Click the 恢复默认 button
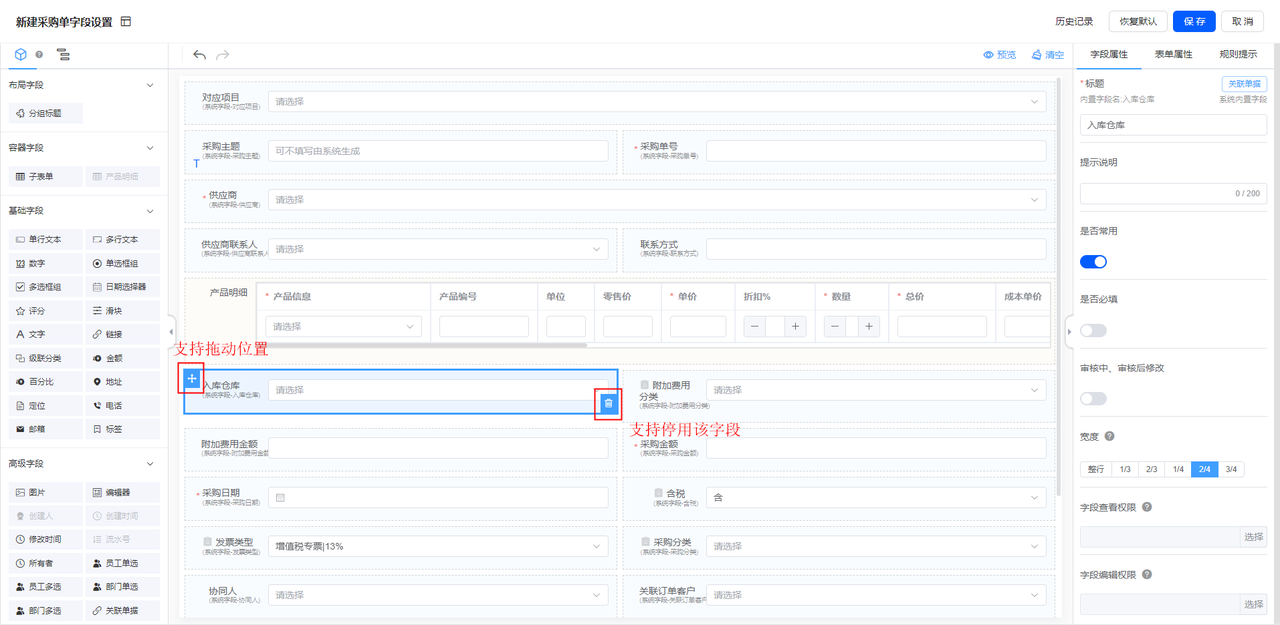Image resolution: width=1280 pixels, height=625 pixels. tap(1138, 21)
